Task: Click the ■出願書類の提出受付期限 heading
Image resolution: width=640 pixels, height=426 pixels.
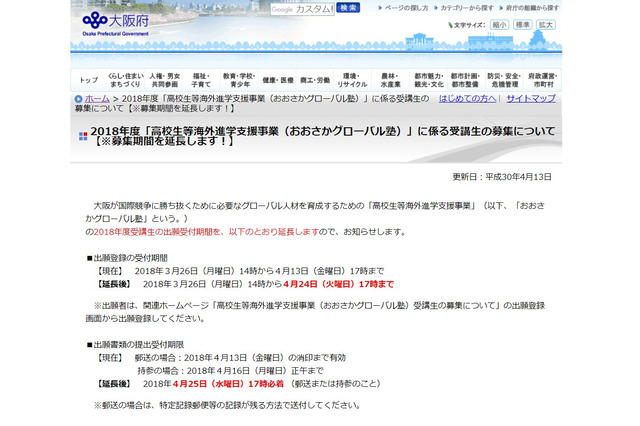Action: tap(135, 345)
